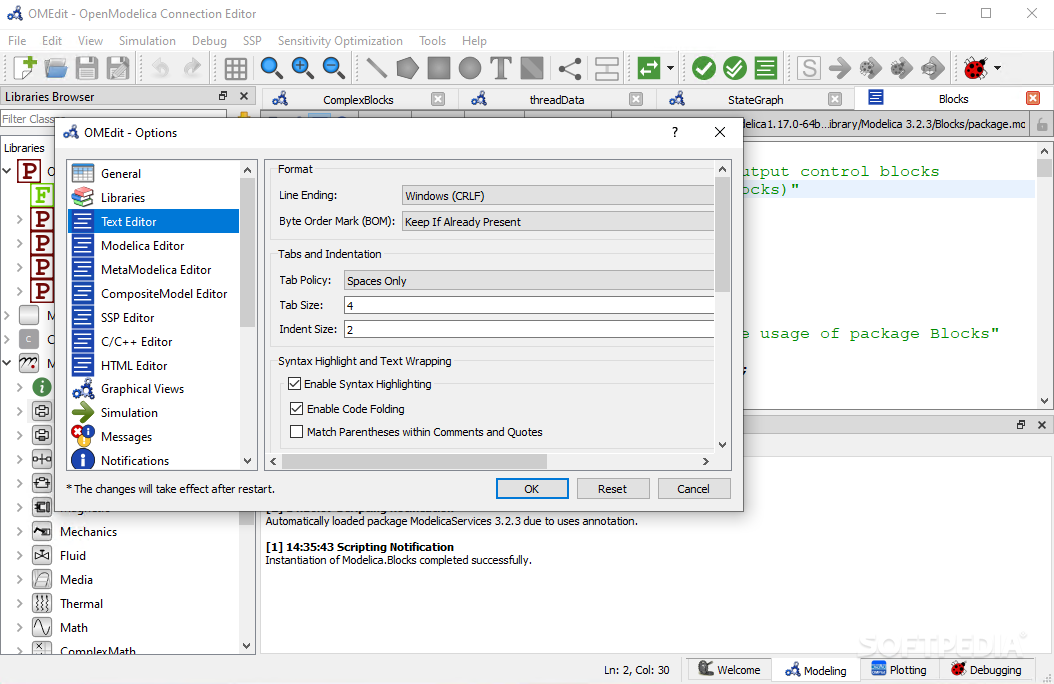Switch to the StateGraph tab
1054x684 pixels.
(756, 99)
